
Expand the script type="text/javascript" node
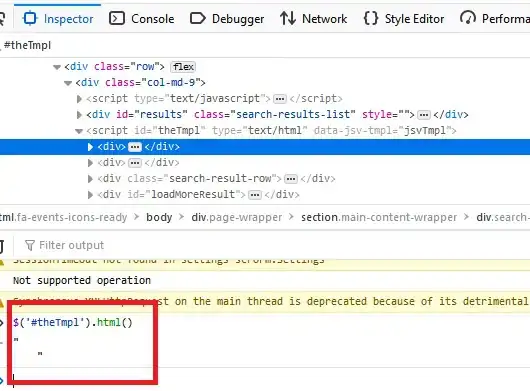coord(79,99)
